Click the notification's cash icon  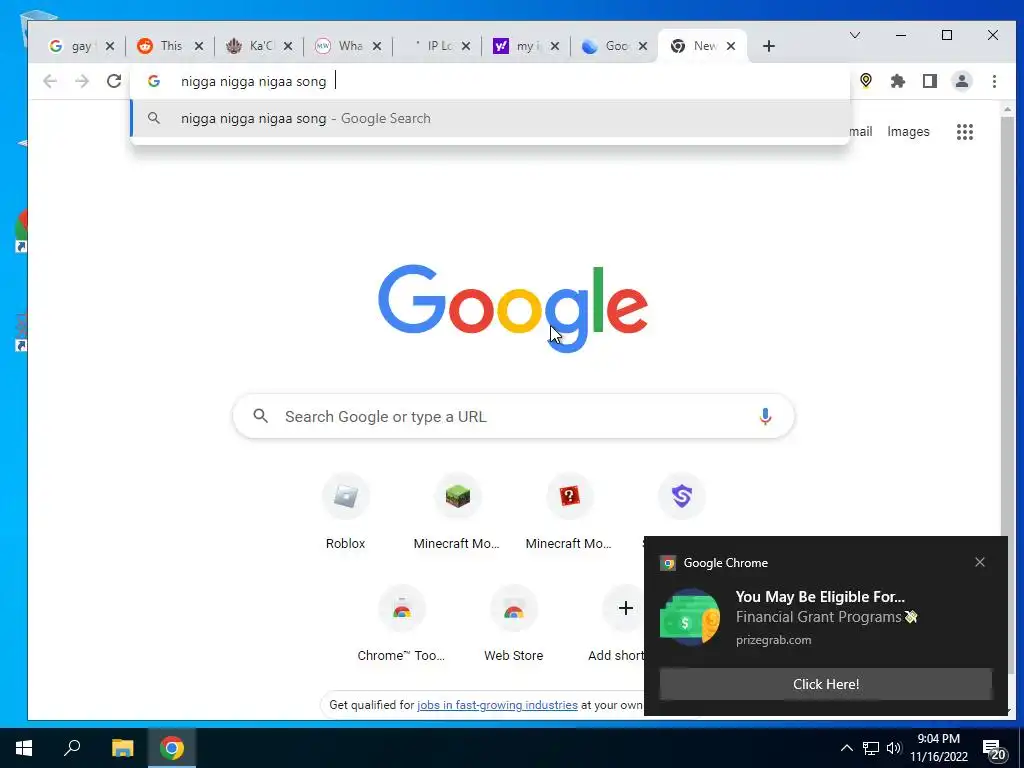tap(690, 617)
